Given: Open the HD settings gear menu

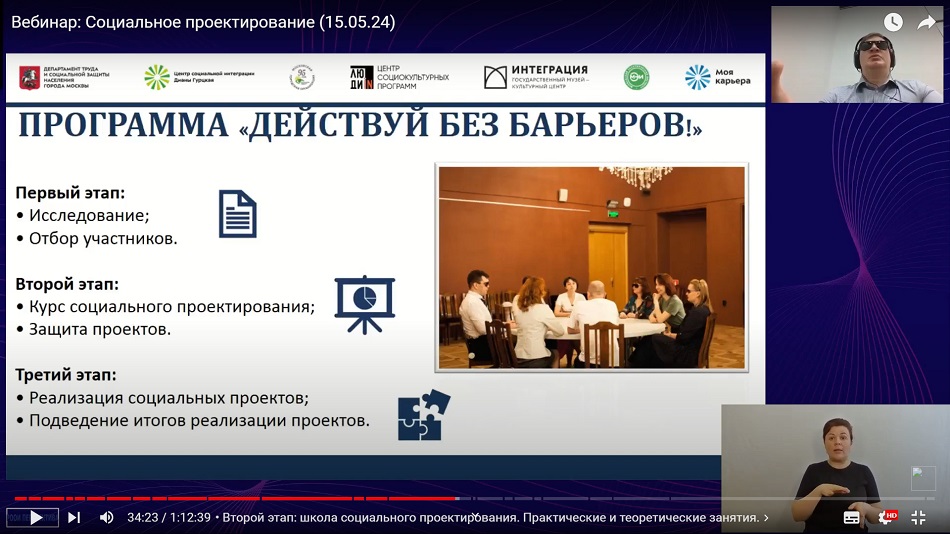Looking at the screenshot, I should point(885,517).
